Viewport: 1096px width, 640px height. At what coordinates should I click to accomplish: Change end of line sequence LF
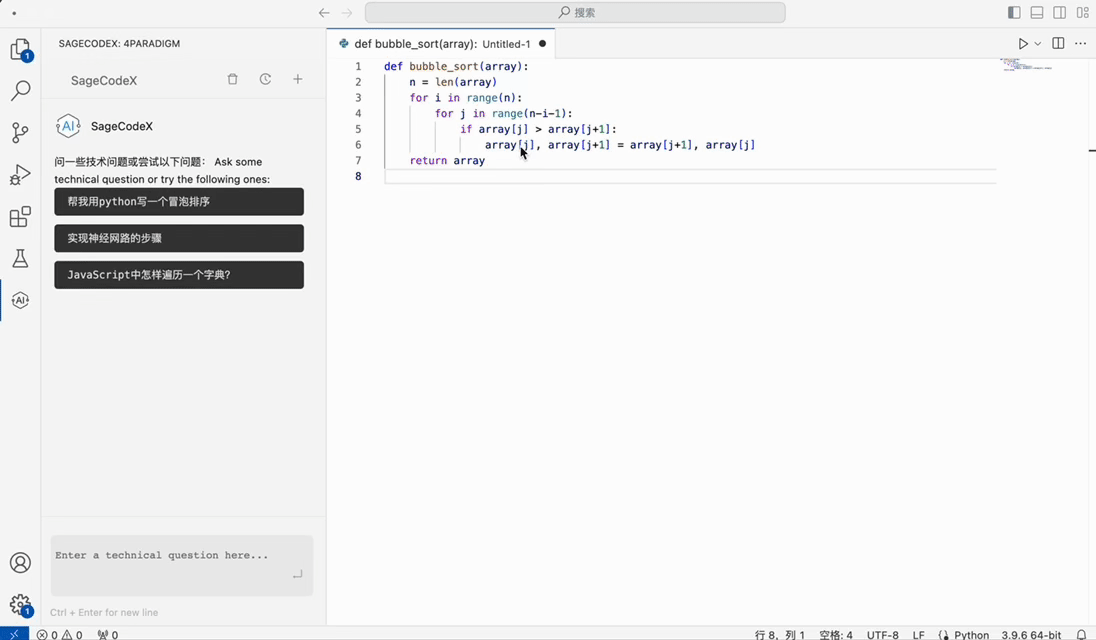918,634
